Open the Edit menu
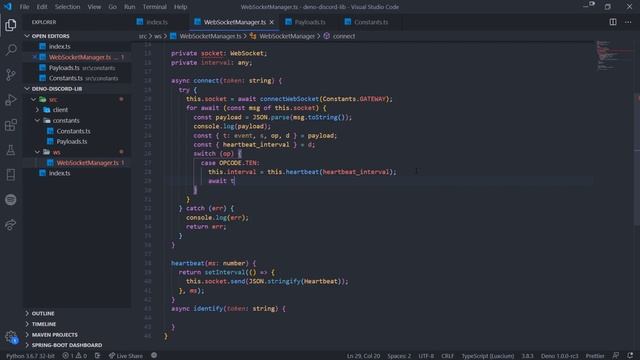The height and width of the screenshot is (360, 640). coord(42,7)
